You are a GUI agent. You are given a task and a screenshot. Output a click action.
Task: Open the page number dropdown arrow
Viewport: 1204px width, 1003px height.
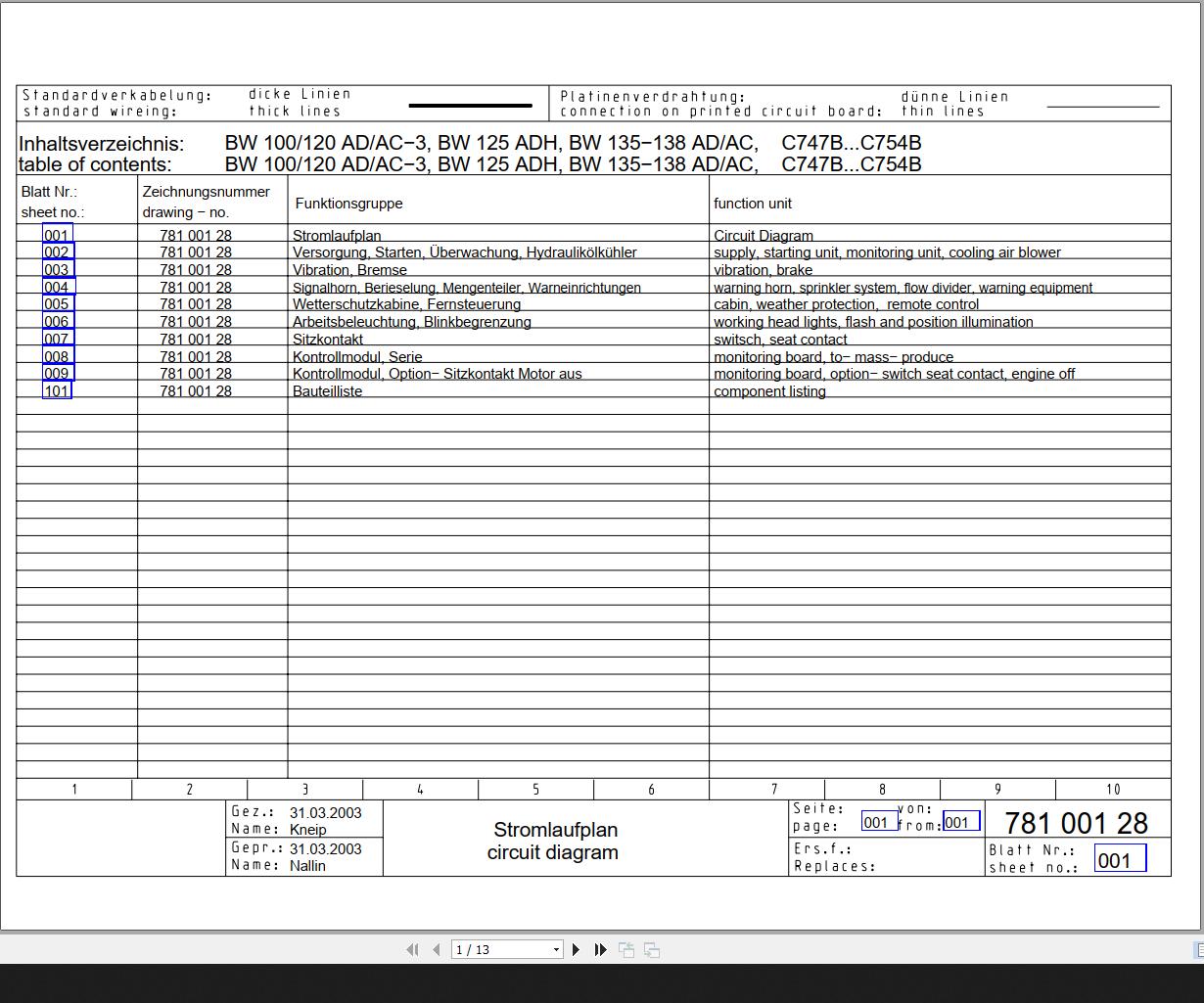coord(556,949)
